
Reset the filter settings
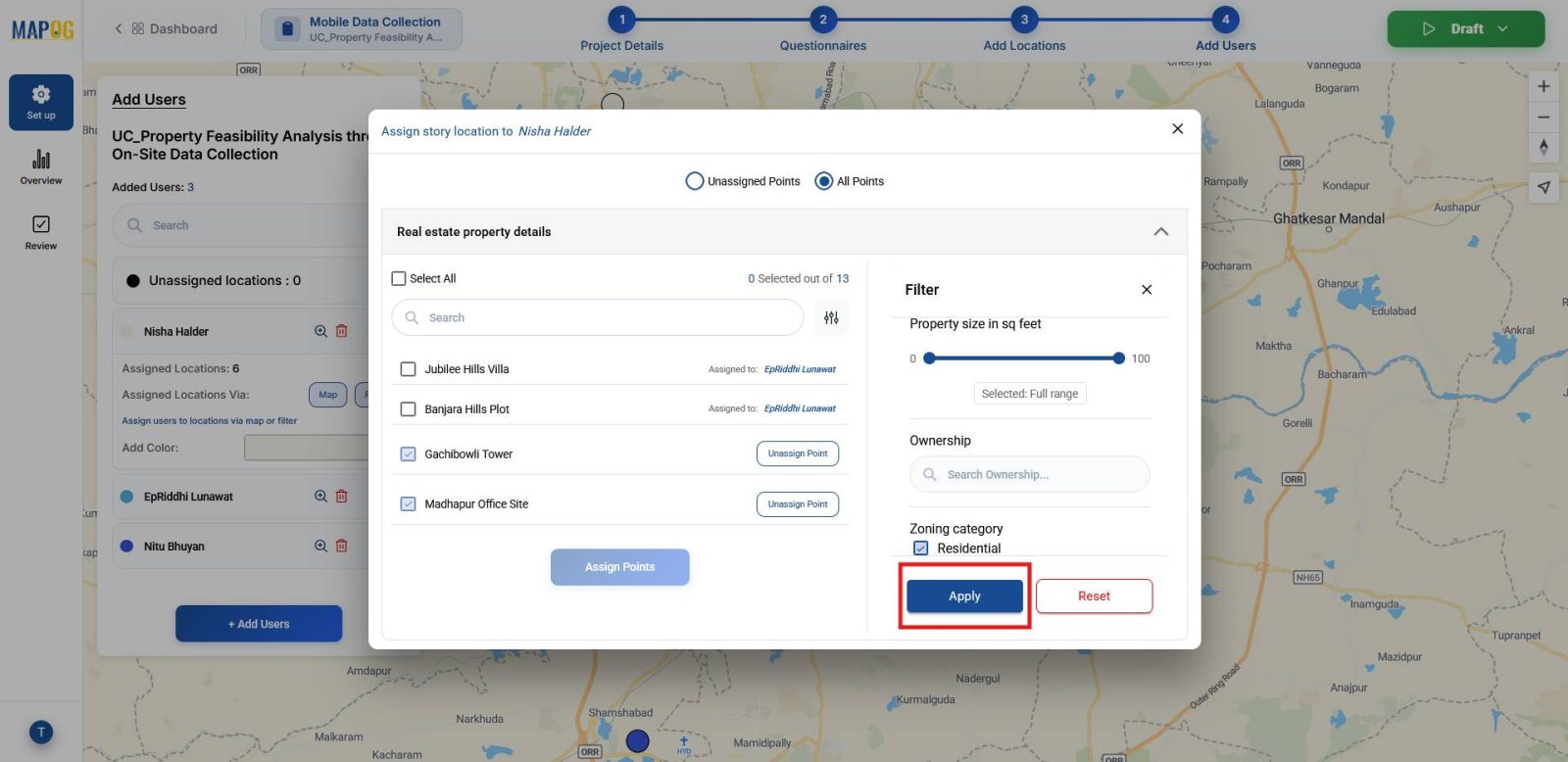pyautogui.click(x=1094, y=595)
